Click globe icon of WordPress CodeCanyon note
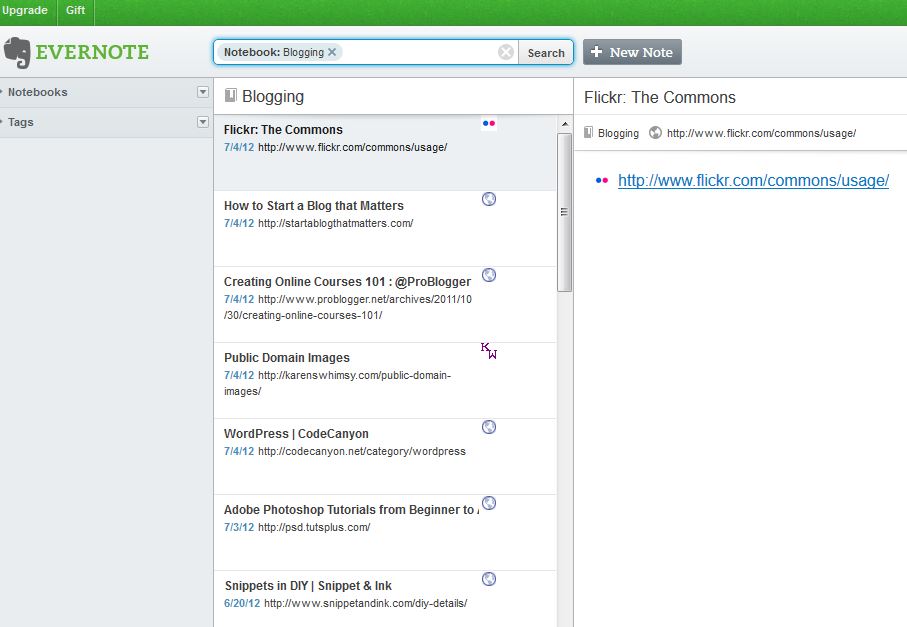 click(489, 427)
